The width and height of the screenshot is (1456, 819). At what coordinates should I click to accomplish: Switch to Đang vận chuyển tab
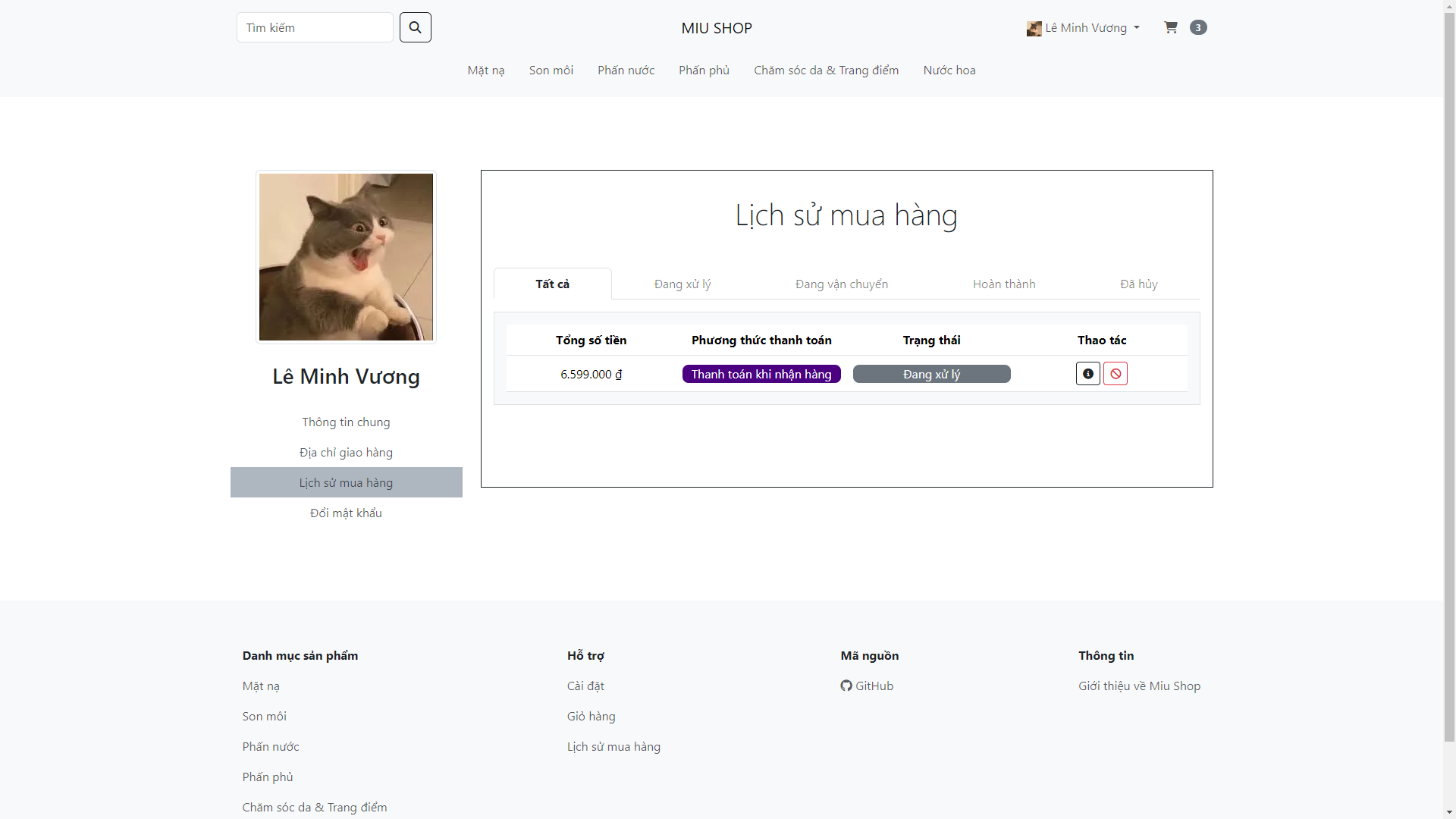tap(841, 284)
